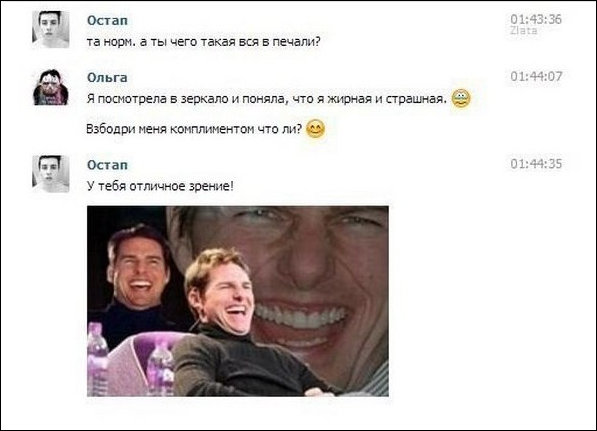Open Остап's avatar beside the 01:43:36 message

[x=51, y=29]
